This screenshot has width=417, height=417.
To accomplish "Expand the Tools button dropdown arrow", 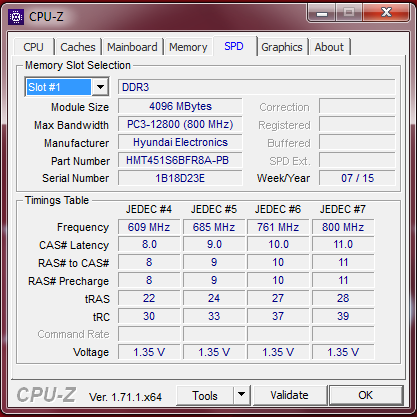I will click(x=242, y=395).
